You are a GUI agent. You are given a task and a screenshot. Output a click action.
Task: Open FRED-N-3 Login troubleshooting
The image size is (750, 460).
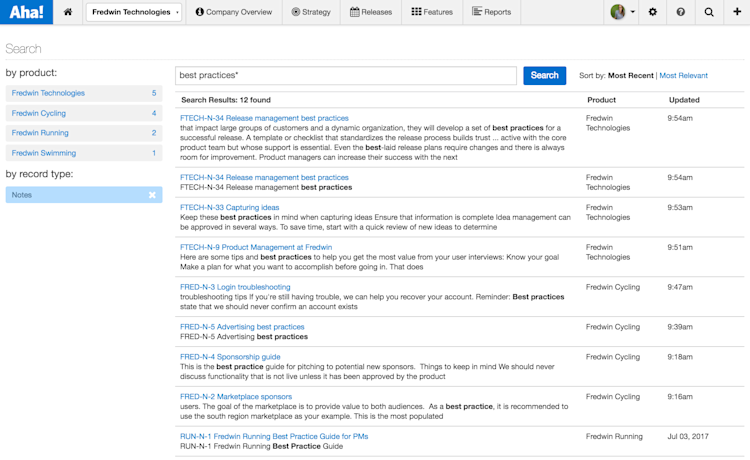235,287
